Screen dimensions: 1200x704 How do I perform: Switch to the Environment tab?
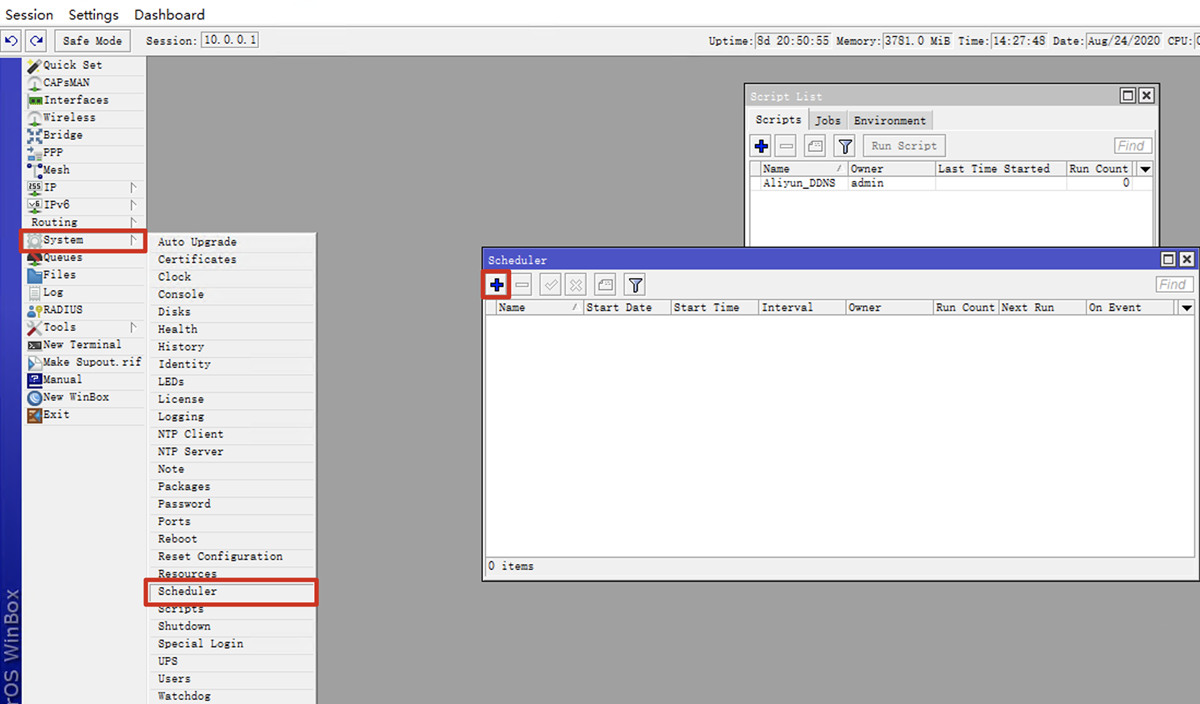(889, 120)
